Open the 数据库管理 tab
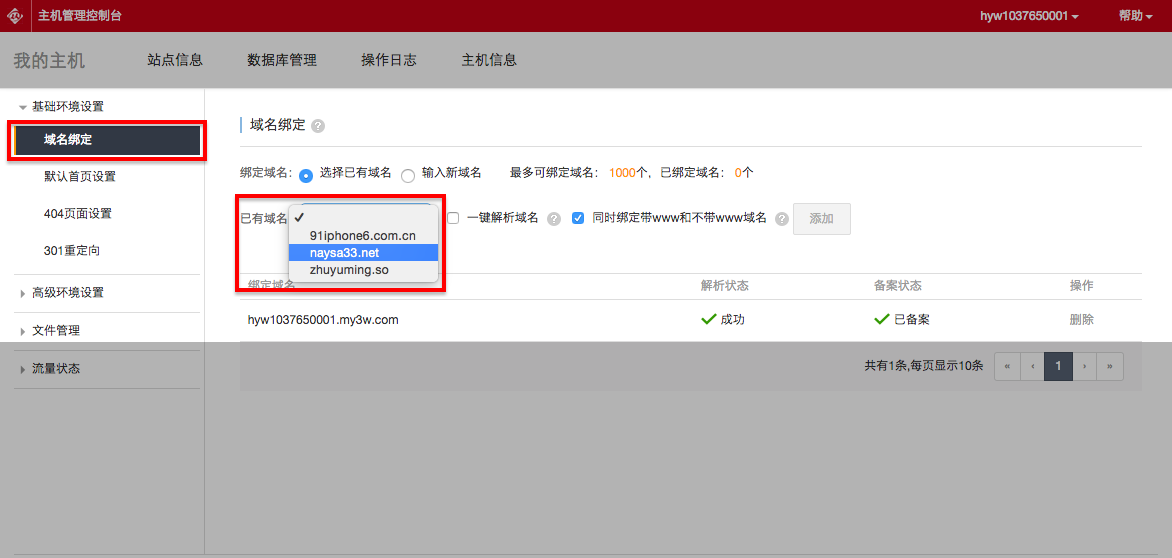Viewport: 1172px width, 558px height. click(282, 60)
